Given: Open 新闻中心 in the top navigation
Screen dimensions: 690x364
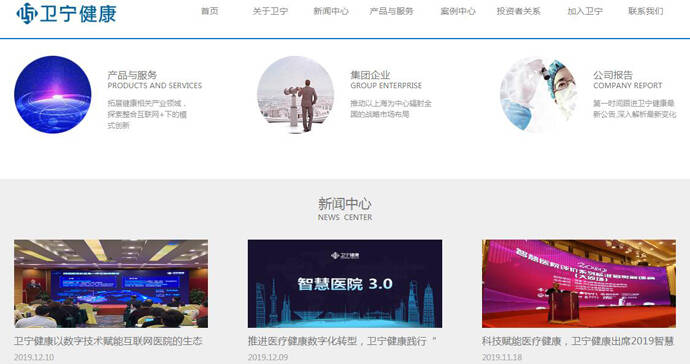Looking at the screenshot, I should [331, 11].
